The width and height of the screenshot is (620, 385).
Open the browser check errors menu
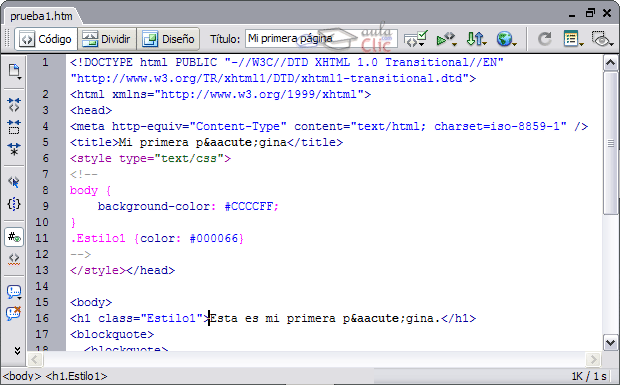click(x=416, y=39)
